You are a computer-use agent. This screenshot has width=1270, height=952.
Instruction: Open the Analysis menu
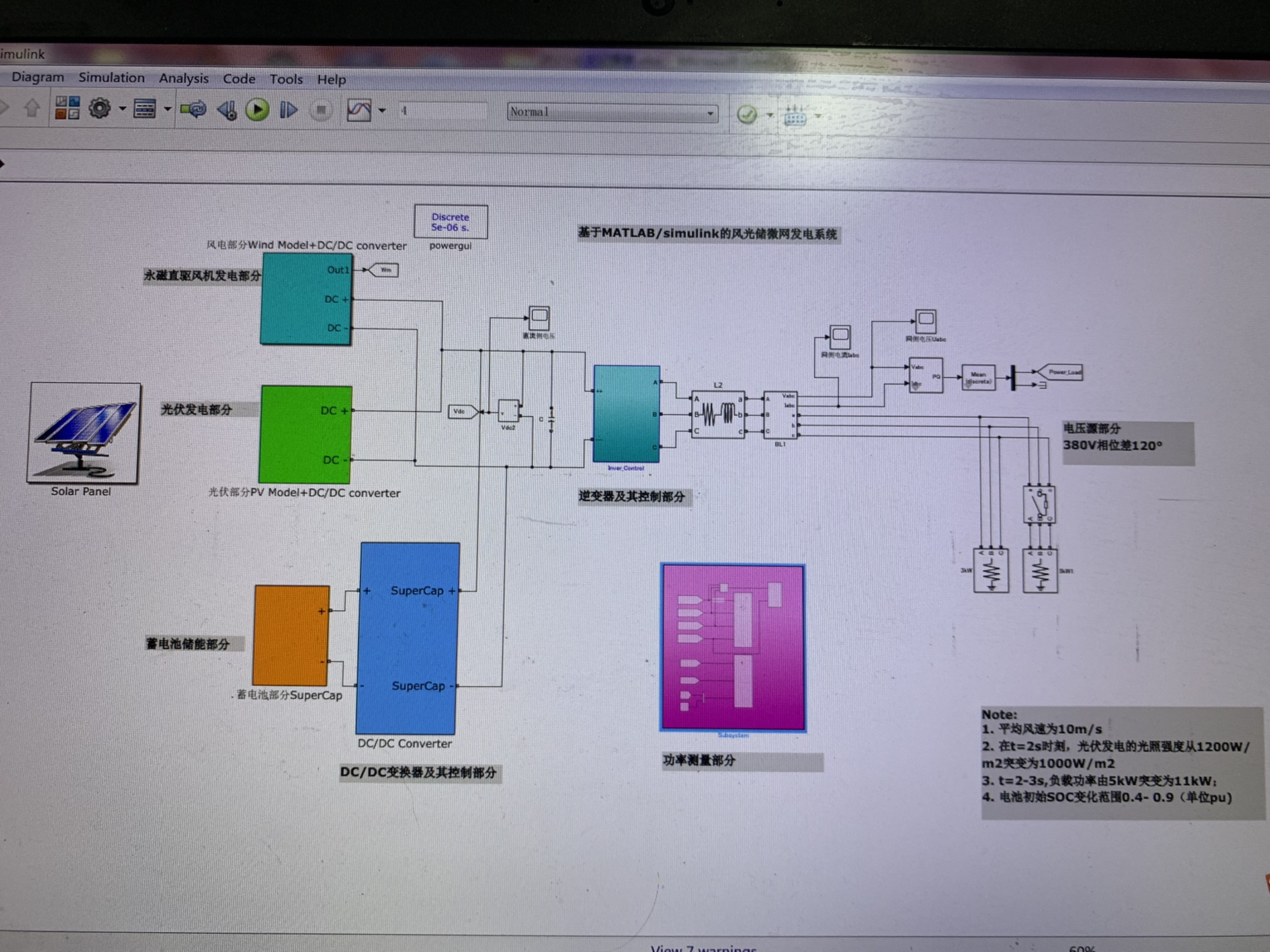point(183,78)
